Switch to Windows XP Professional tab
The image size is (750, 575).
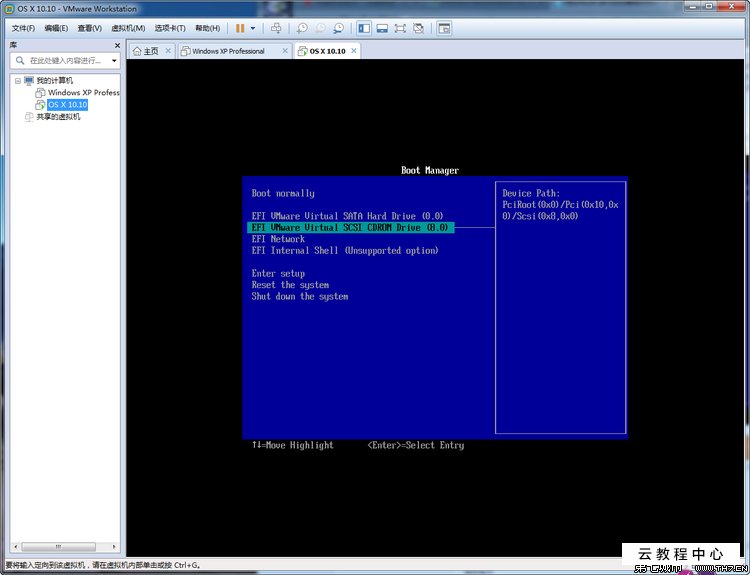click(228, 51)
